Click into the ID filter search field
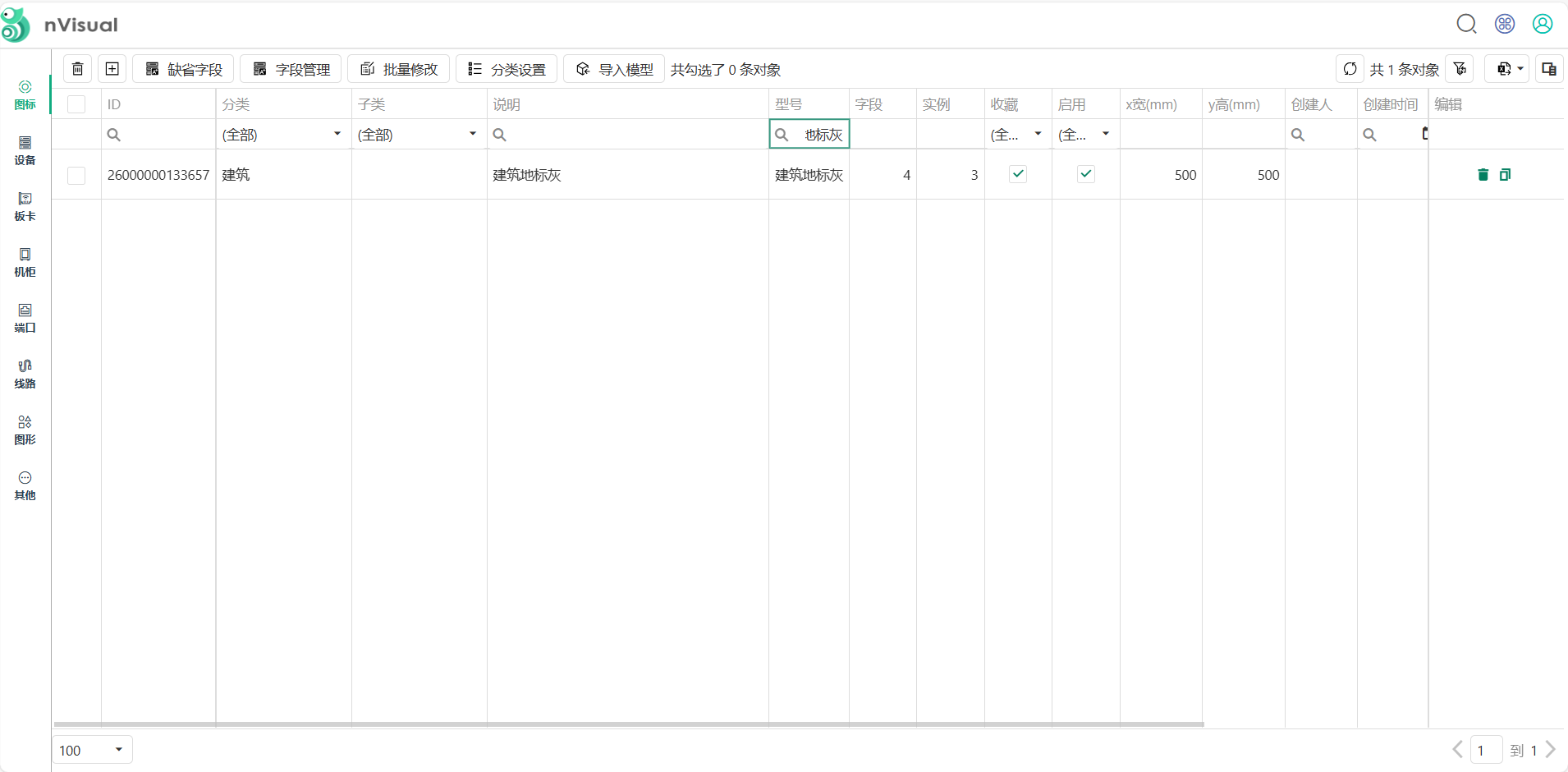Image resolution: width=1568 pixels, height=772 pixels. point(158,134)
